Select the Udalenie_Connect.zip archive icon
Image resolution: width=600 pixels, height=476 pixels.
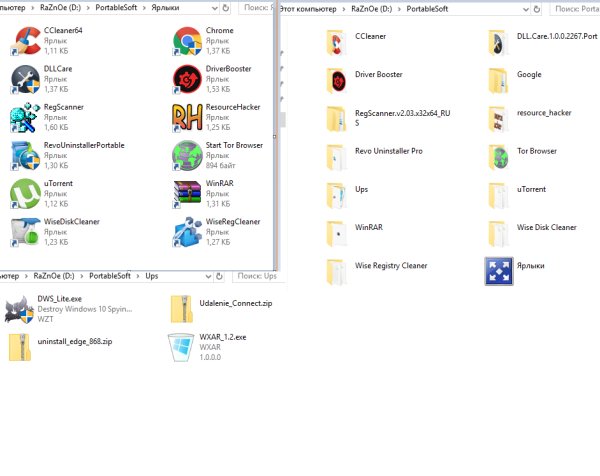(x=181, y=309)
